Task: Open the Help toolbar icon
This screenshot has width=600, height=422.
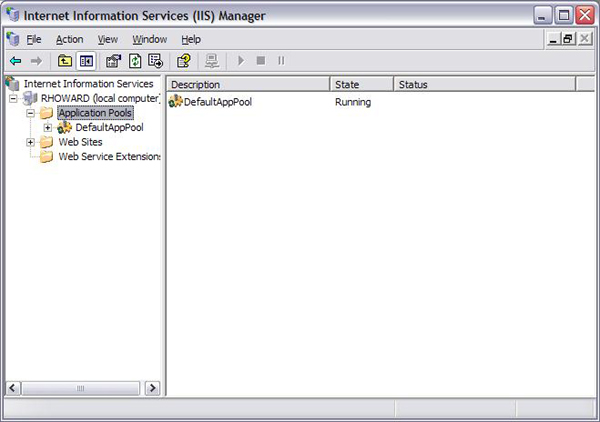Action: [x=184, y=61]
